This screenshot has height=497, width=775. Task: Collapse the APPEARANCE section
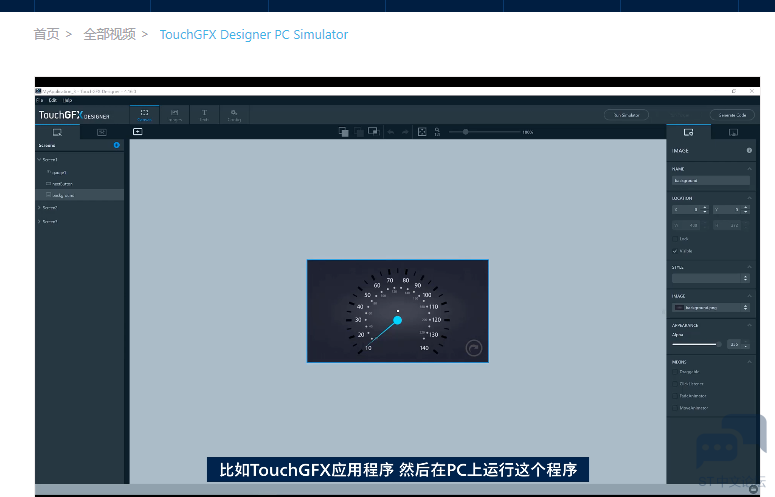tap(749, 326)
